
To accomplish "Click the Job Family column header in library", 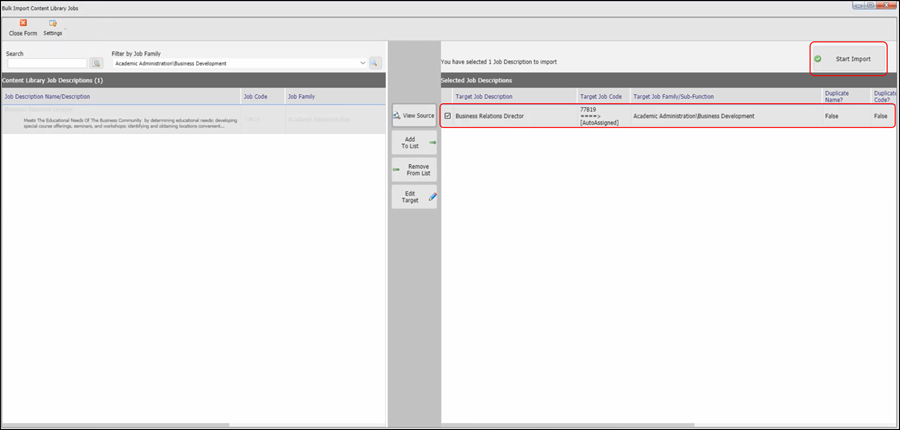I will pyautogui.click(x=303, y=97).
